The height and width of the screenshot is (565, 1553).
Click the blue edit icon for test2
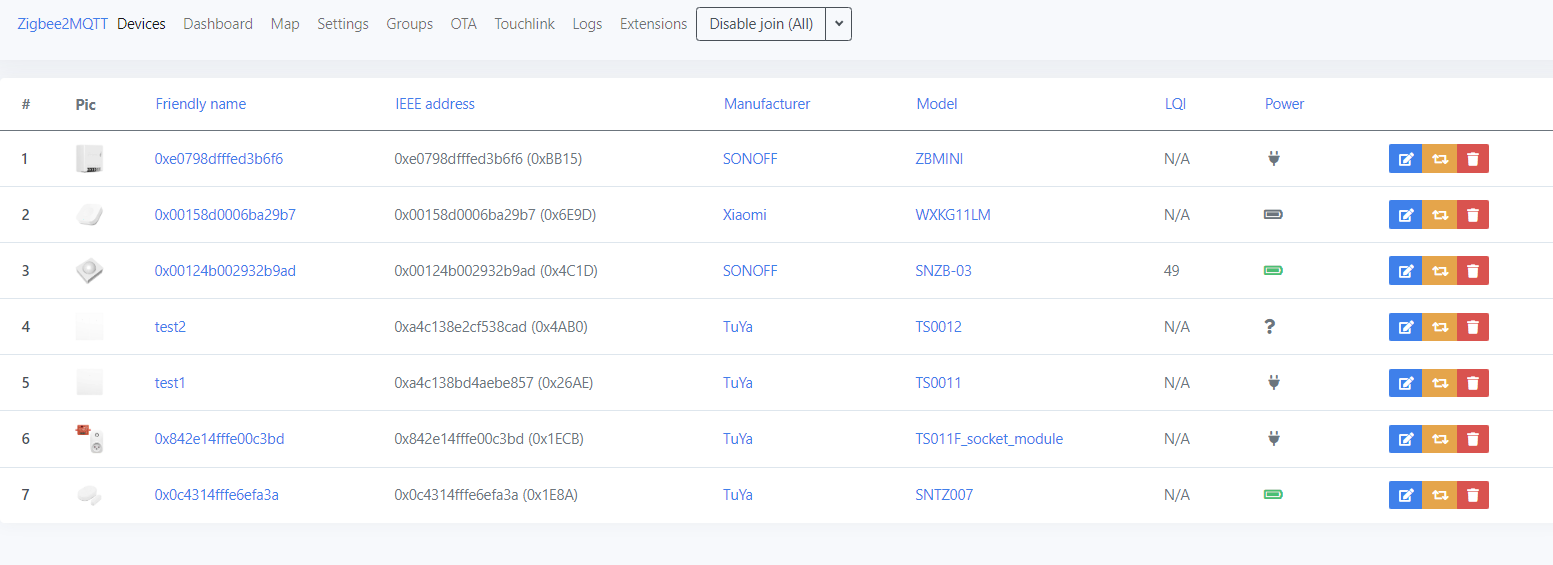pyautogui.click(x=1405, y=327)
